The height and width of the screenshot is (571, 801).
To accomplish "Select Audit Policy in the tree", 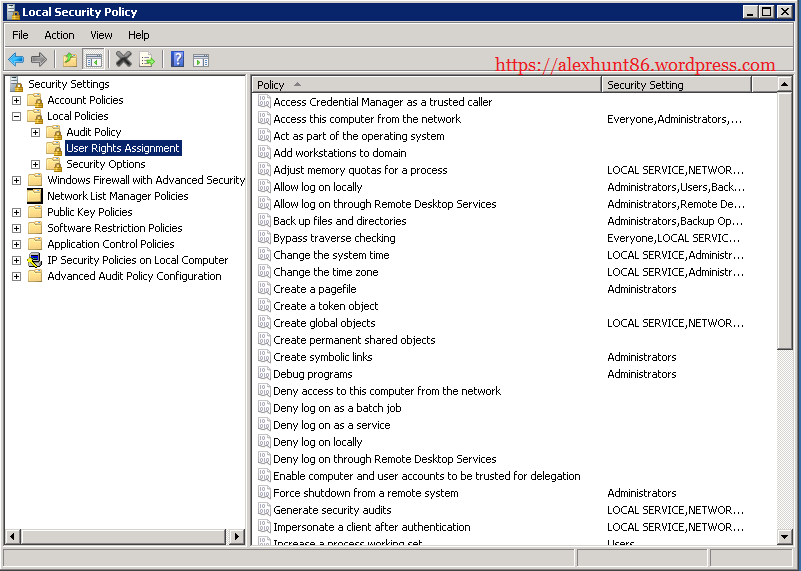I will [93, 132].
